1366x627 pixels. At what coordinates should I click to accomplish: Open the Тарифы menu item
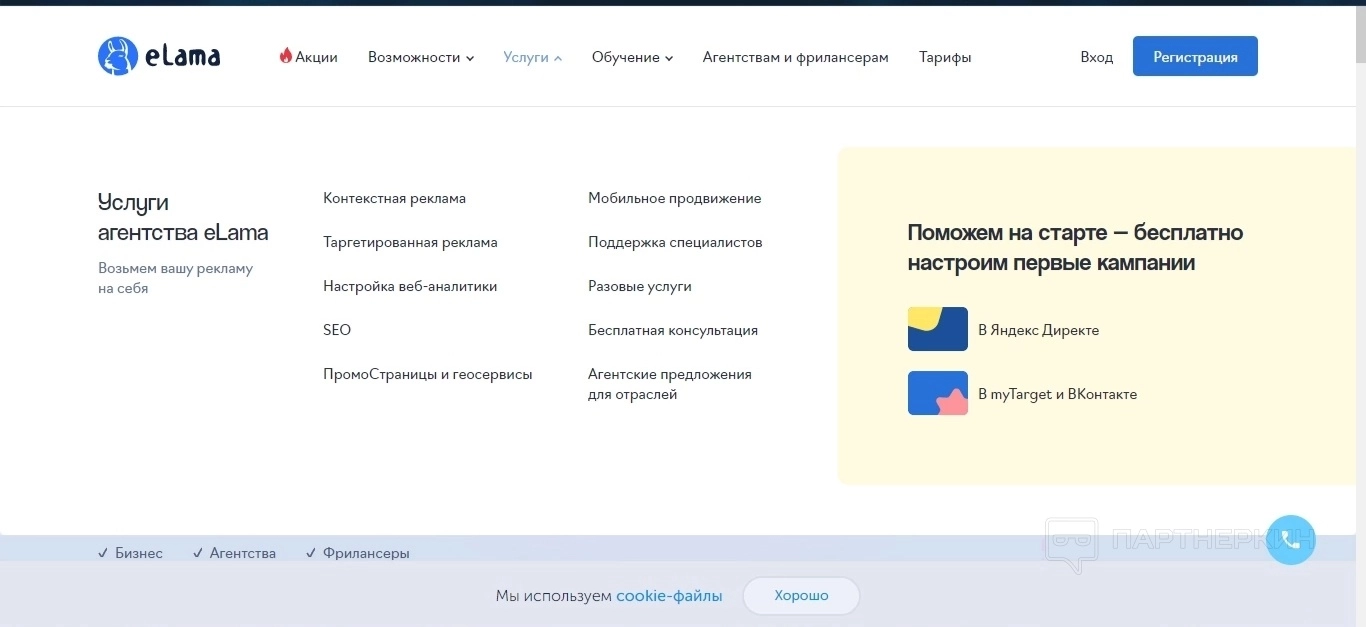tap(945, 58)
